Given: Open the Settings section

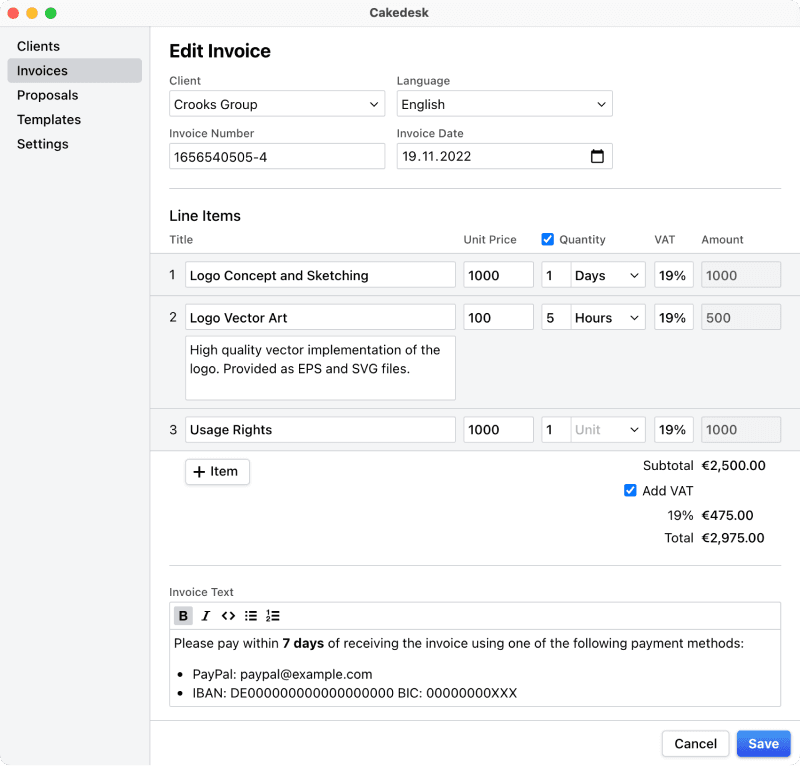Looking at the screenshot, I should point(42,144).
